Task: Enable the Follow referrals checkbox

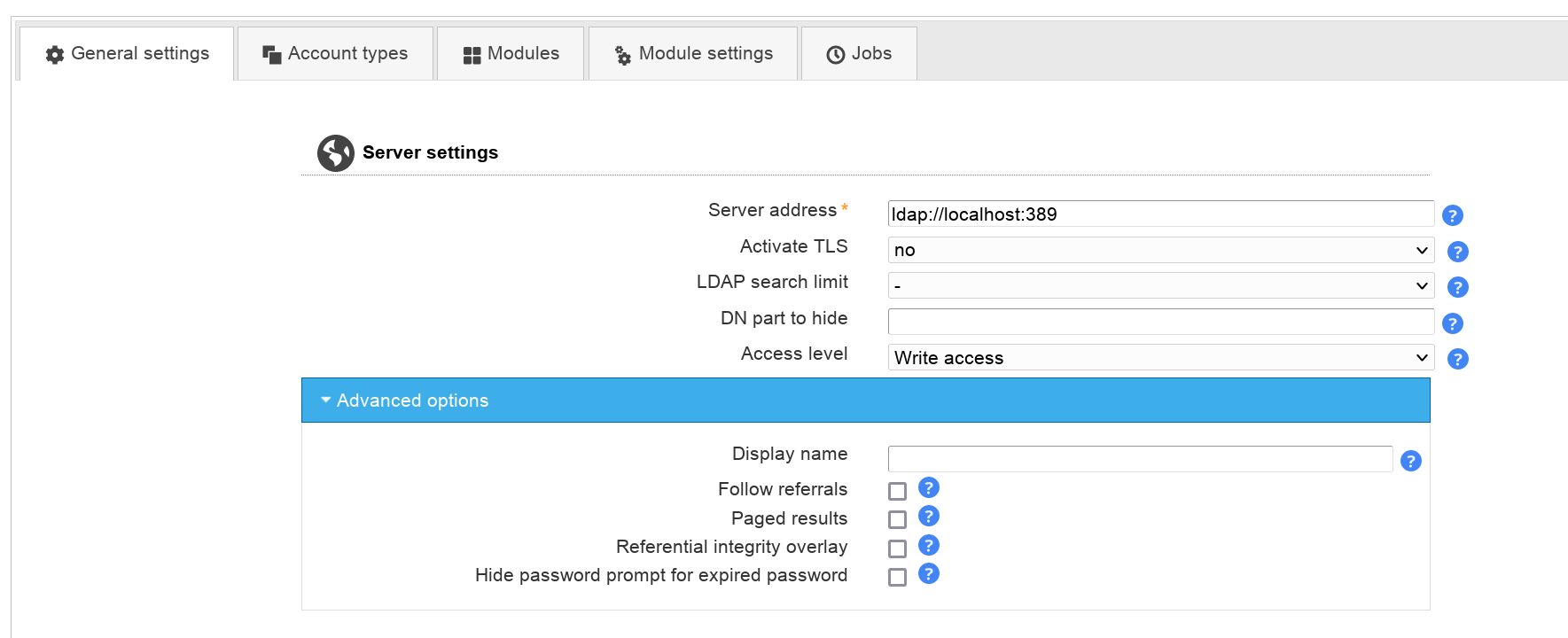Action: click(x=897, y=491)
